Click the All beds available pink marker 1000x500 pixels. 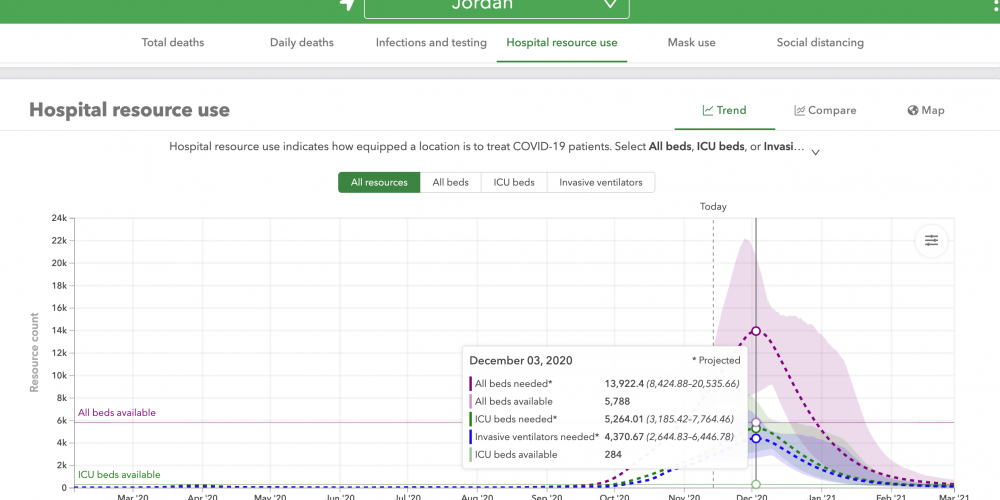pos(756,422)
